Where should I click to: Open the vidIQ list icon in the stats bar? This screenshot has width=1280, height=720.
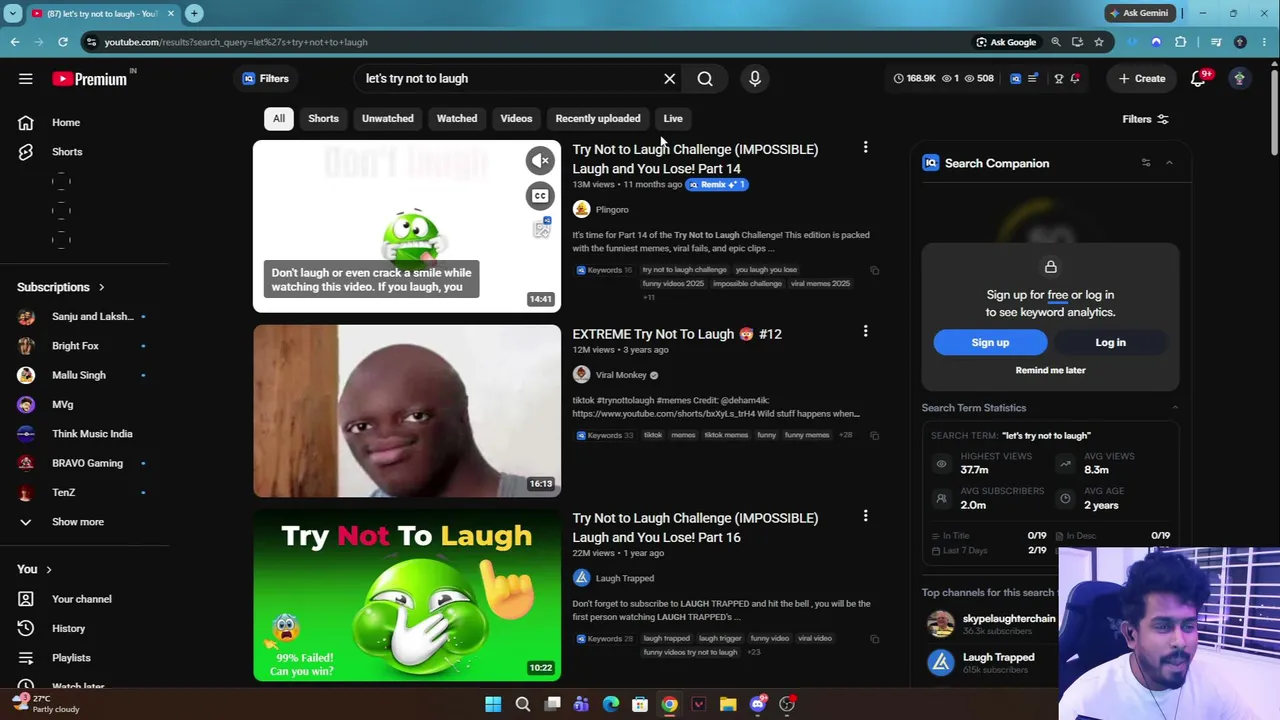pos(1033,79)
